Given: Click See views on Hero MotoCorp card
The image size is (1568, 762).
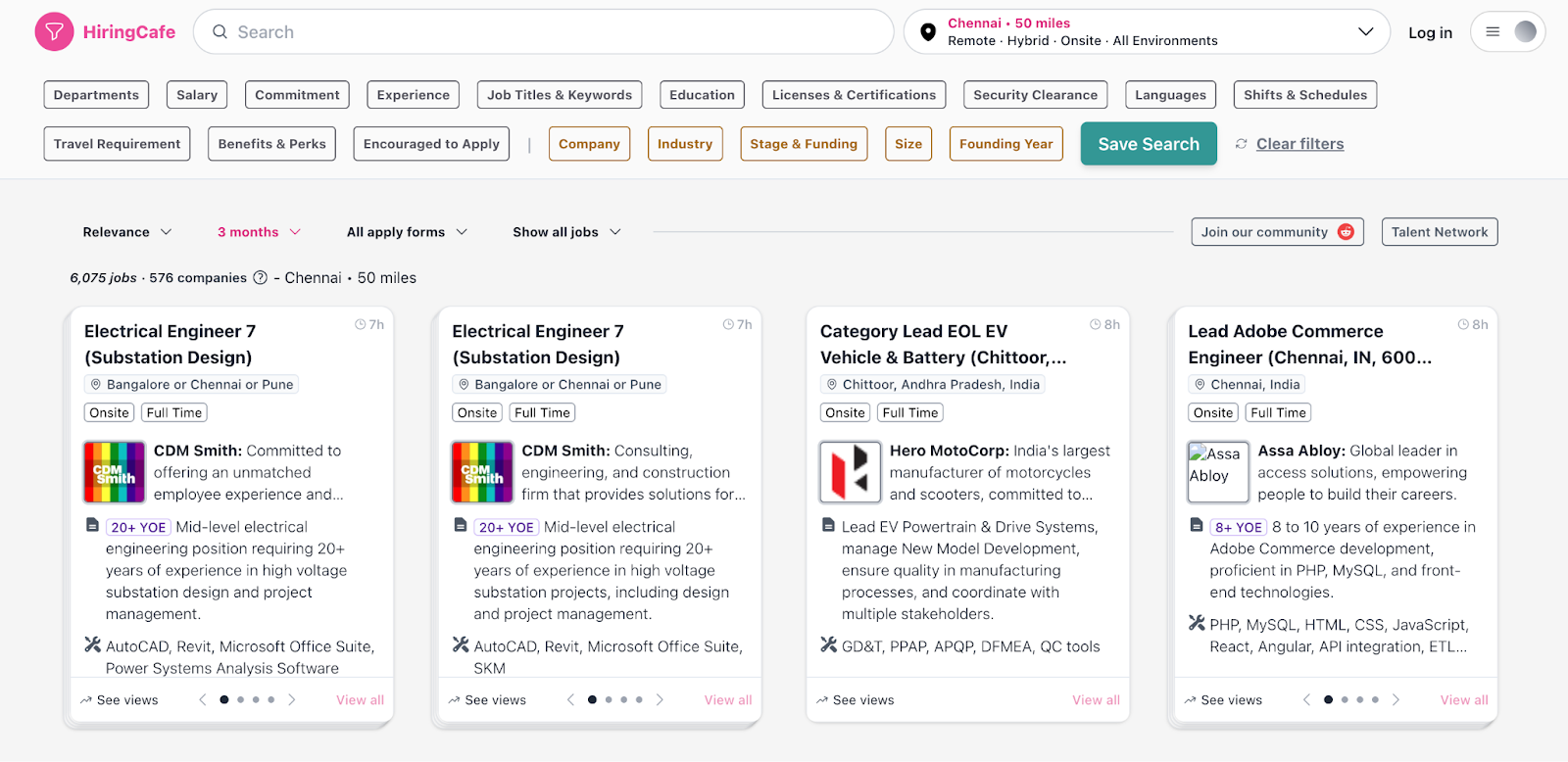Looking at the screenshot, I should pyautogui.click(x=855, y=700).
